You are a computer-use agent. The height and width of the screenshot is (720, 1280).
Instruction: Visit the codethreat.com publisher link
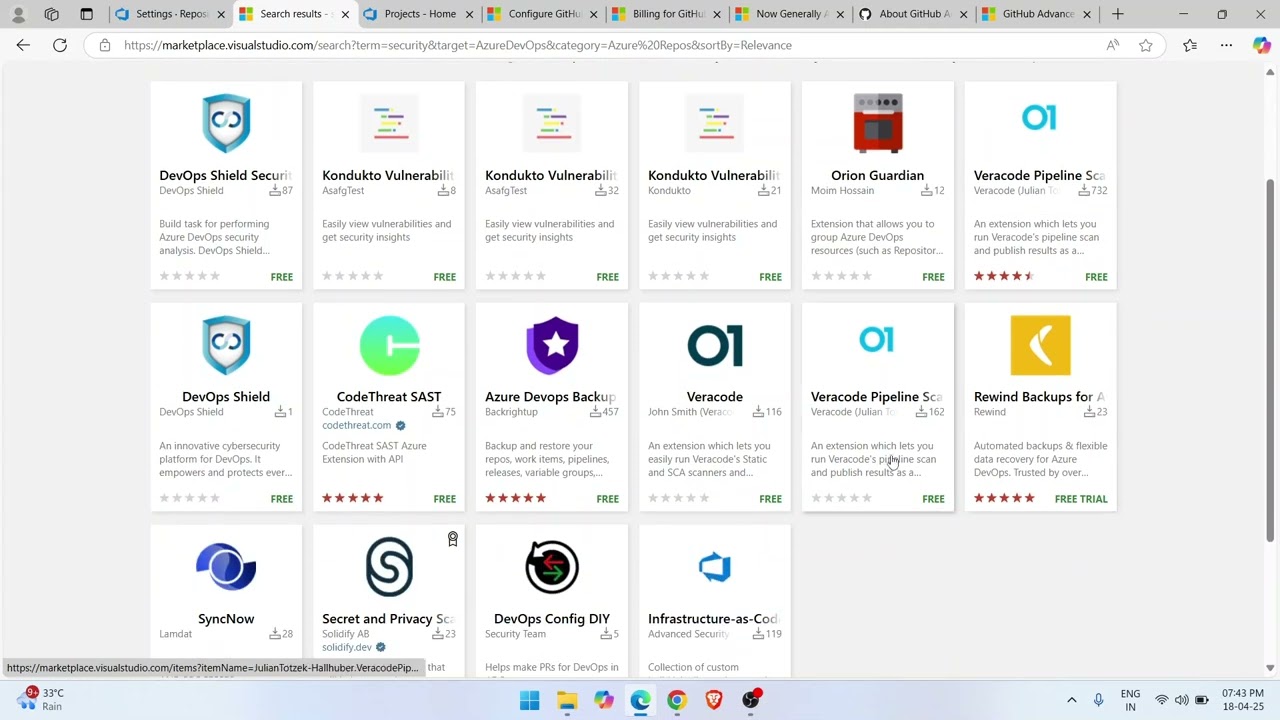click(356, 425)
